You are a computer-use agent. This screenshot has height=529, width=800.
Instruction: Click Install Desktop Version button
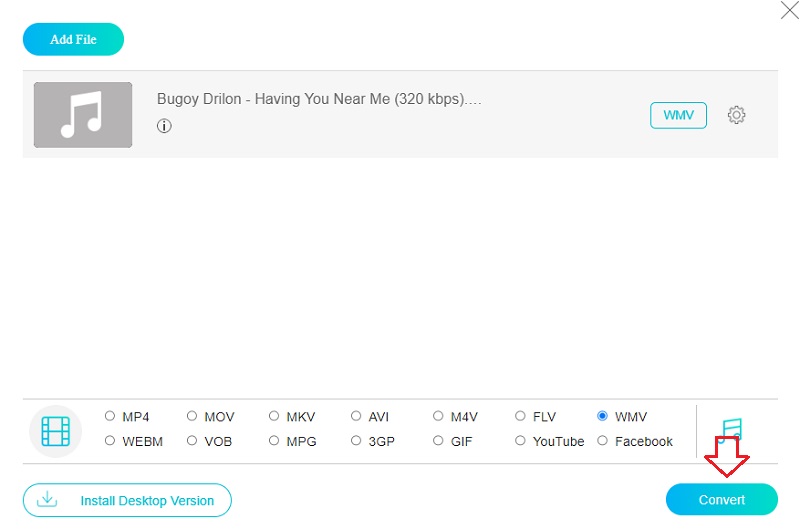[x=127, y=500]
